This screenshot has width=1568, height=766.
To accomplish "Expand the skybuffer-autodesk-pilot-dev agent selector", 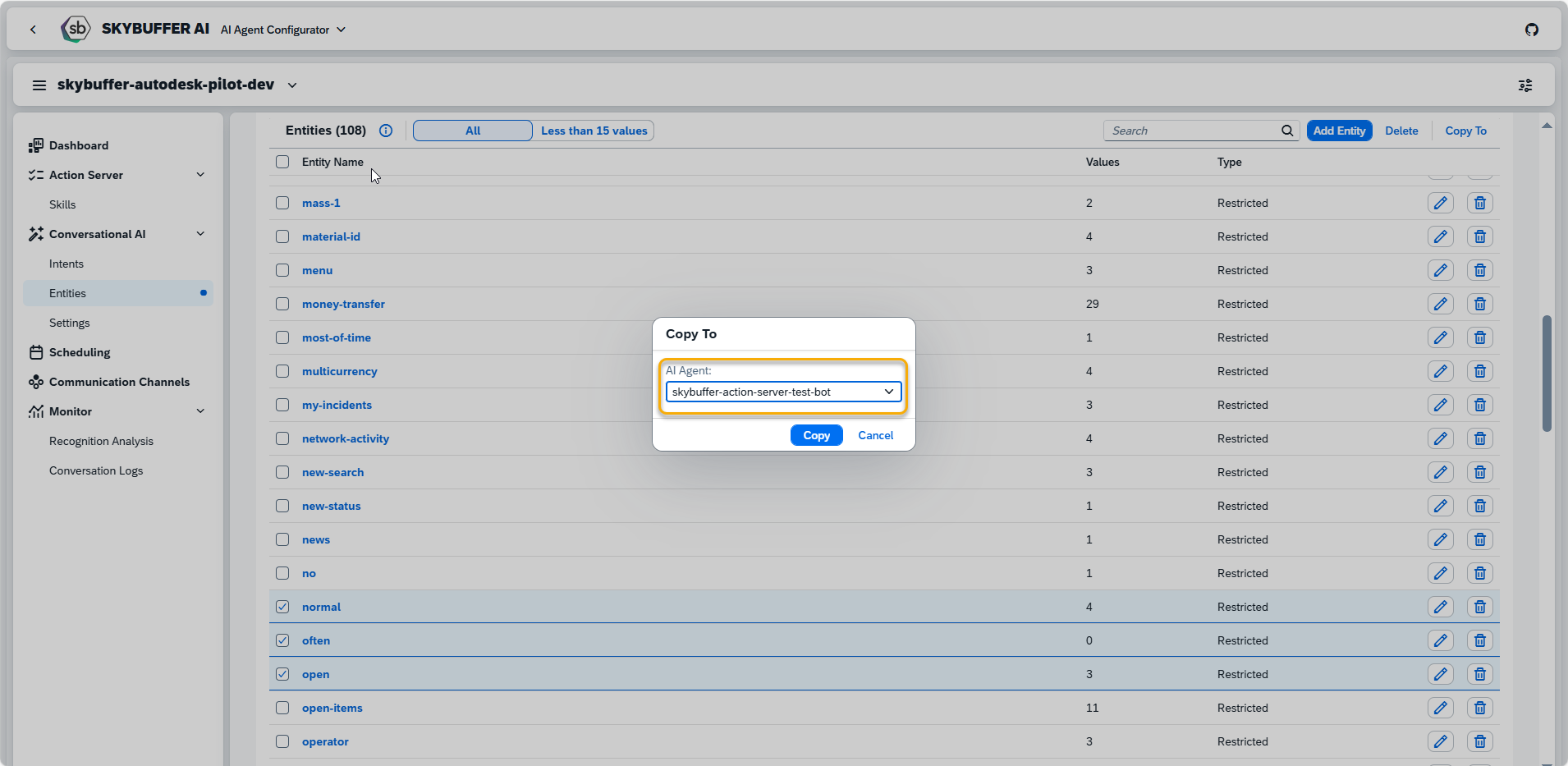I will 292,85.
